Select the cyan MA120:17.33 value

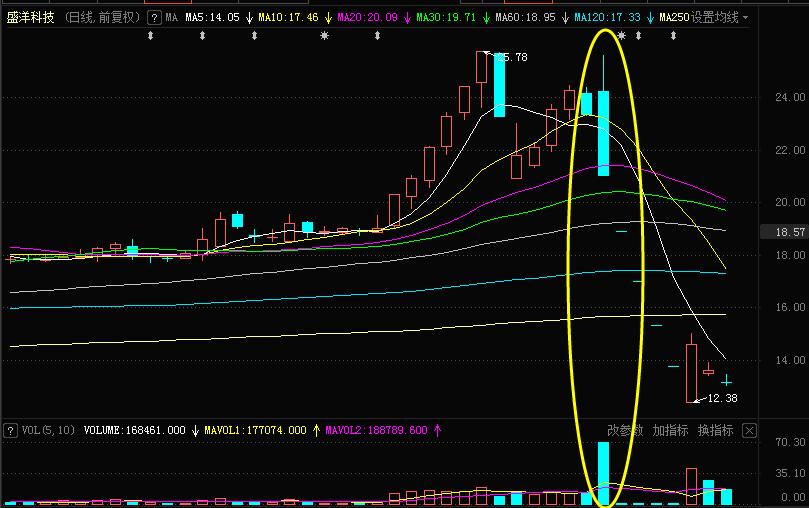click(607, 18)
